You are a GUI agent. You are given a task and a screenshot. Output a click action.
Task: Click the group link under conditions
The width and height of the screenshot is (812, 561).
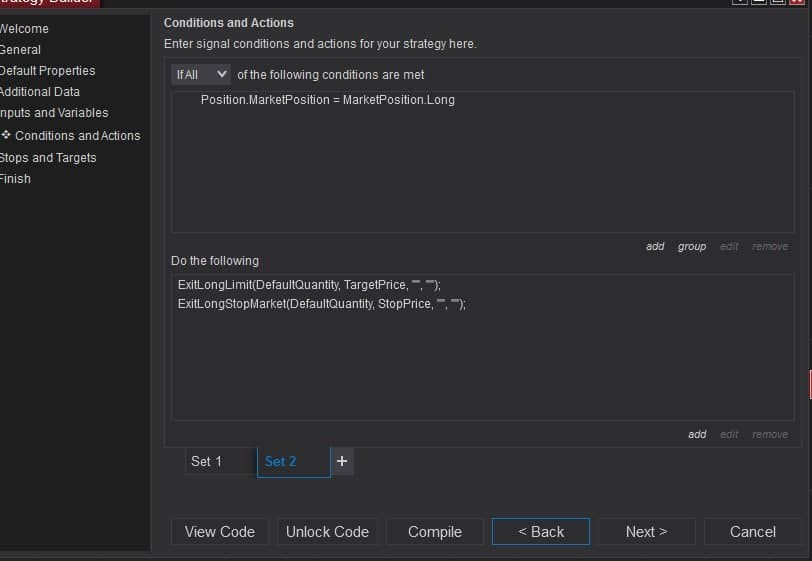point(692,246)
